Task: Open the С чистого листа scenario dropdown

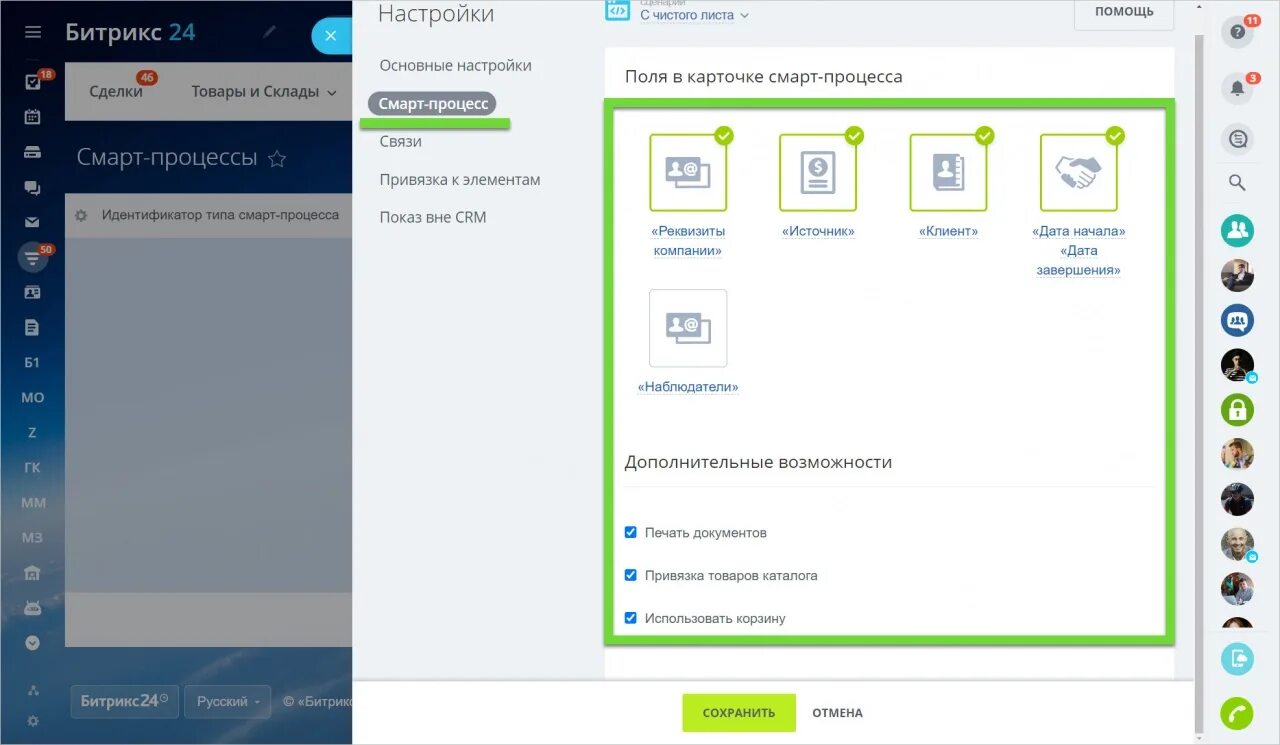Action: pyautogui.click(x=694, y=15)
